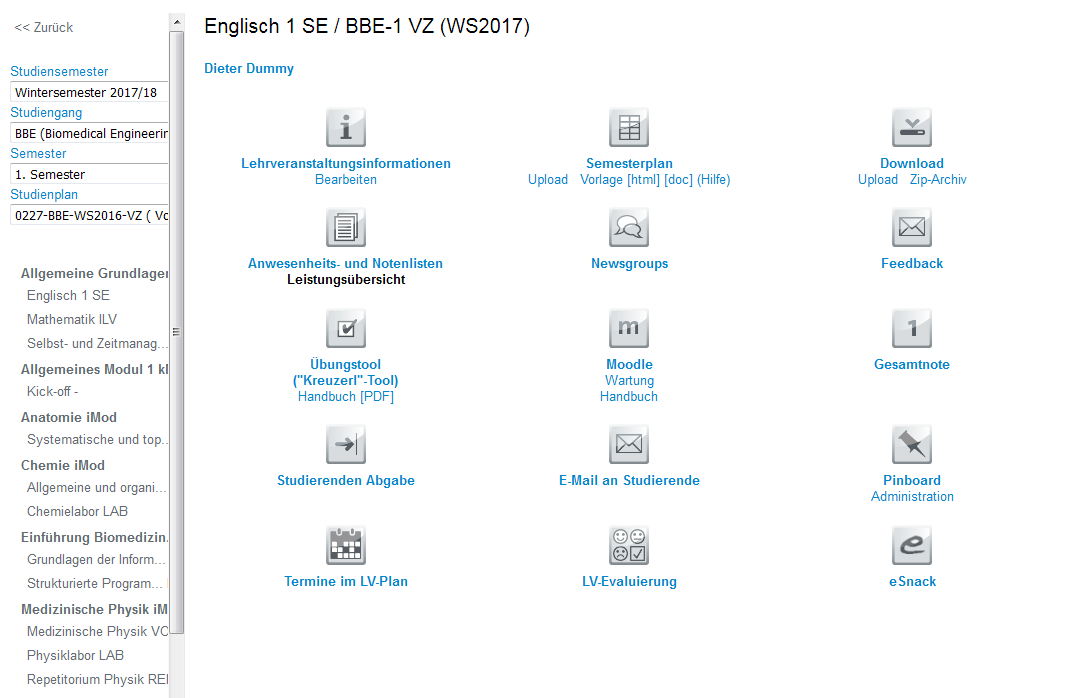Open the Studienplan dropdown
Screen dimensions: 1090x698
click(88, 215)
